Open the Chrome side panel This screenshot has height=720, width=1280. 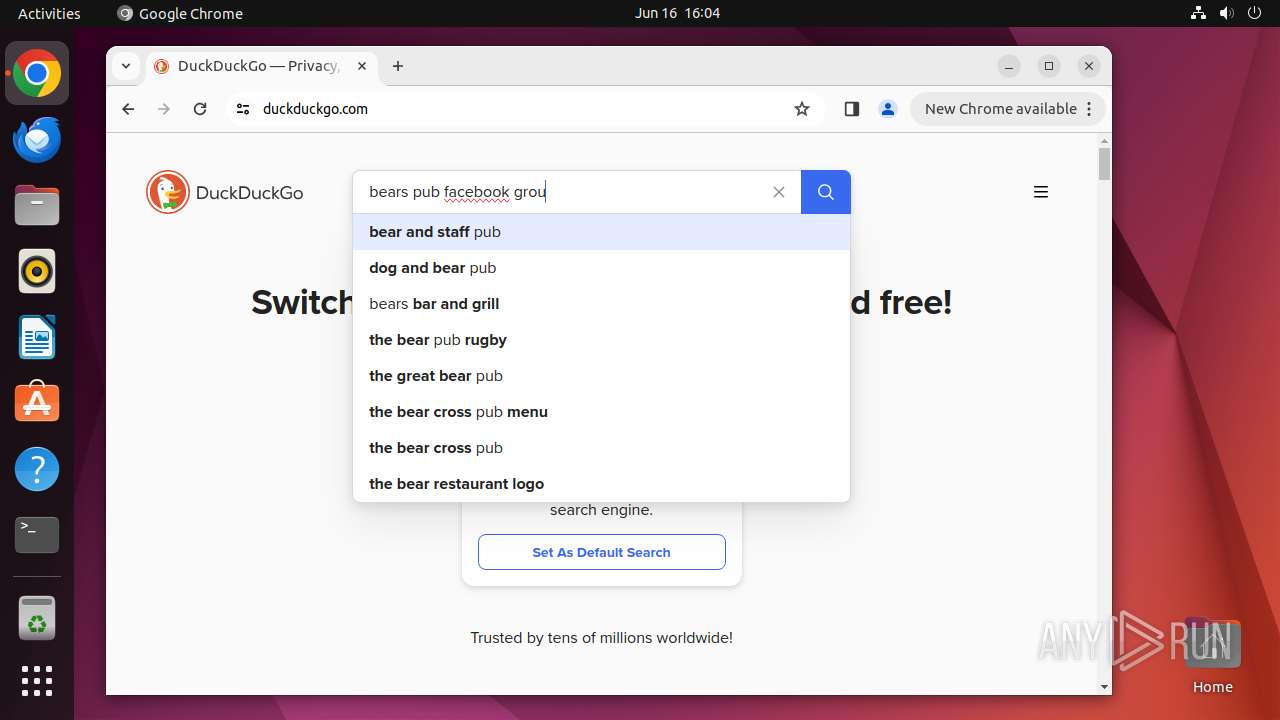852,109
